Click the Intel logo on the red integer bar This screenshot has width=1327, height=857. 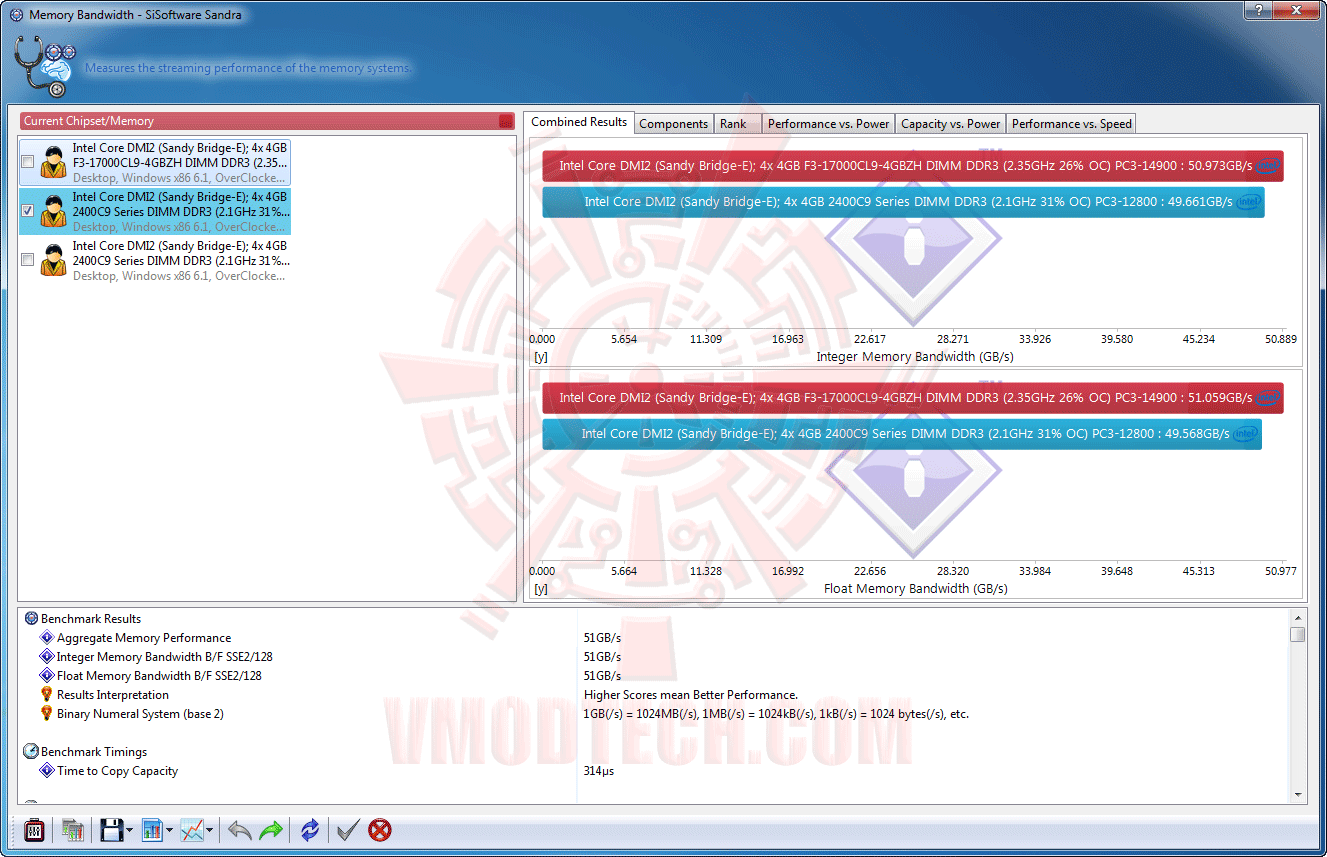pos(1268,166)
